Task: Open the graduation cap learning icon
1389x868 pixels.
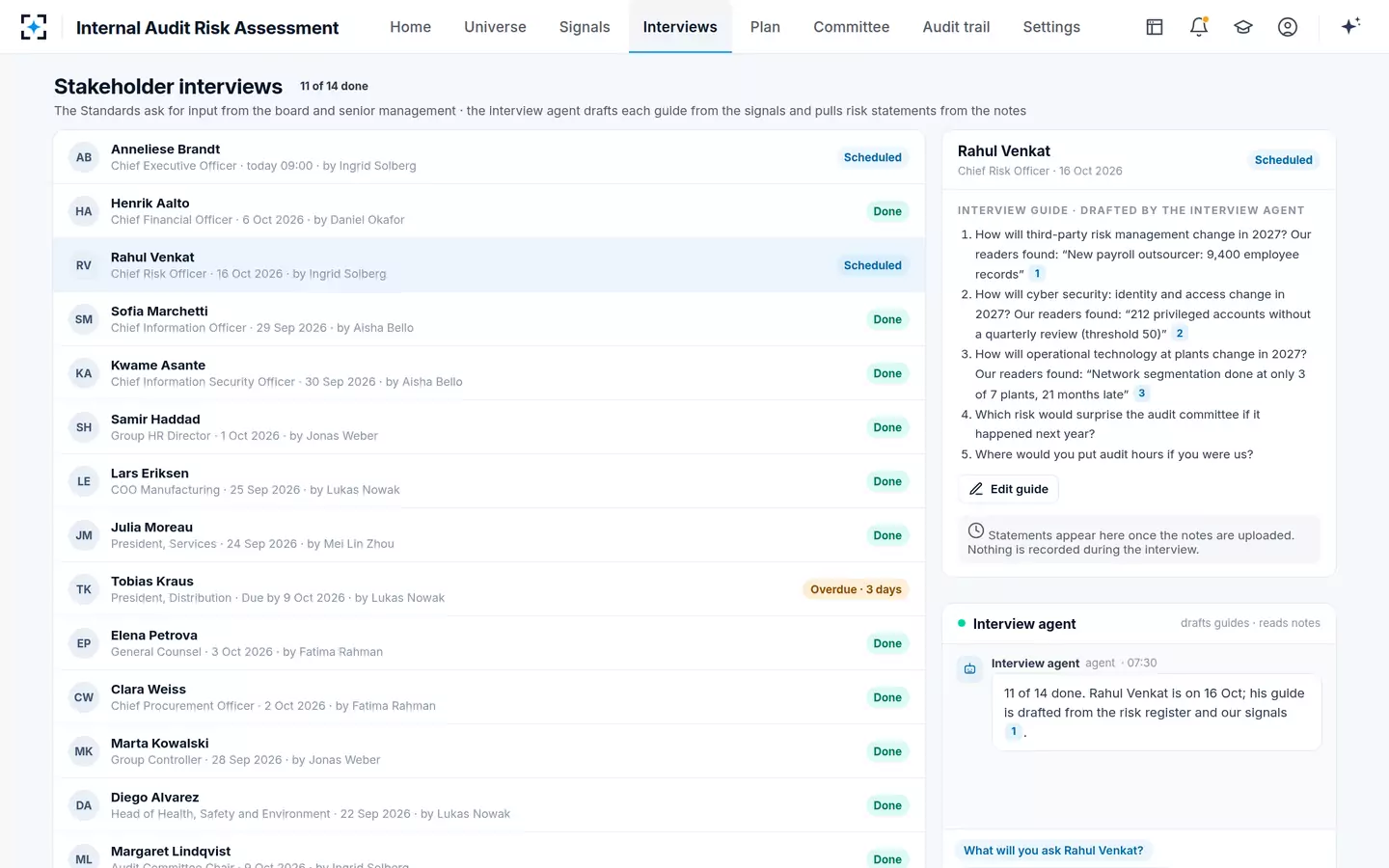Action: [1243, 27]
